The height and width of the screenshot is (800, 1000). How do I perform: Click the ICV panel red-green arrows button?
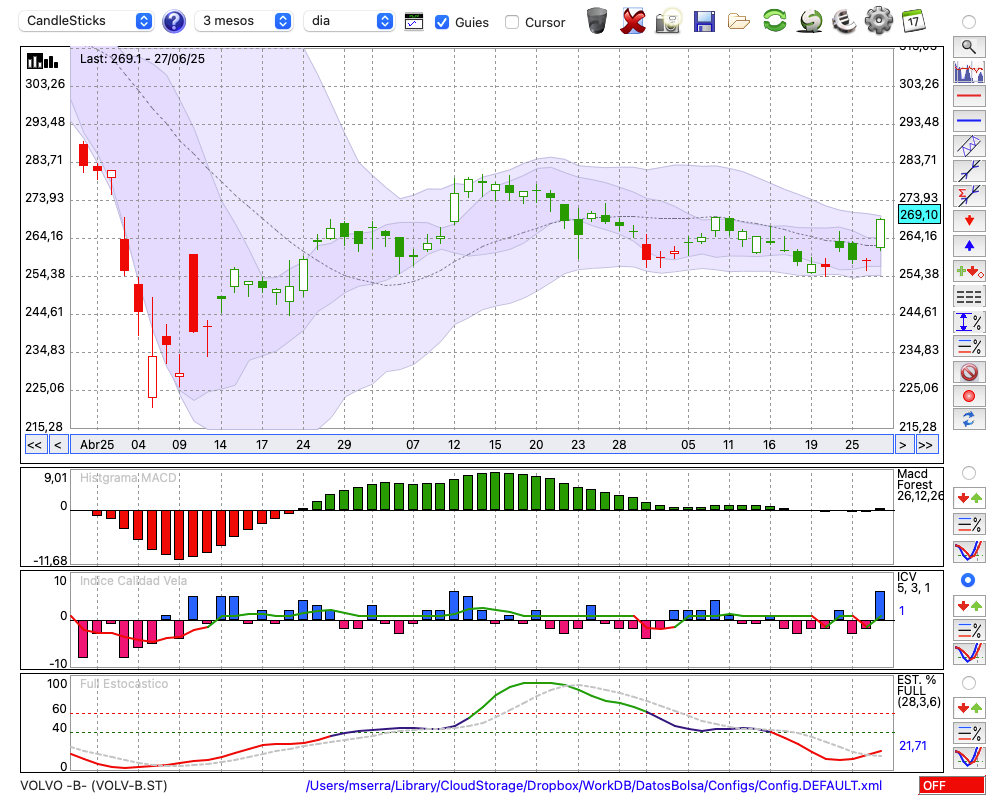click(x=969, y=605)
